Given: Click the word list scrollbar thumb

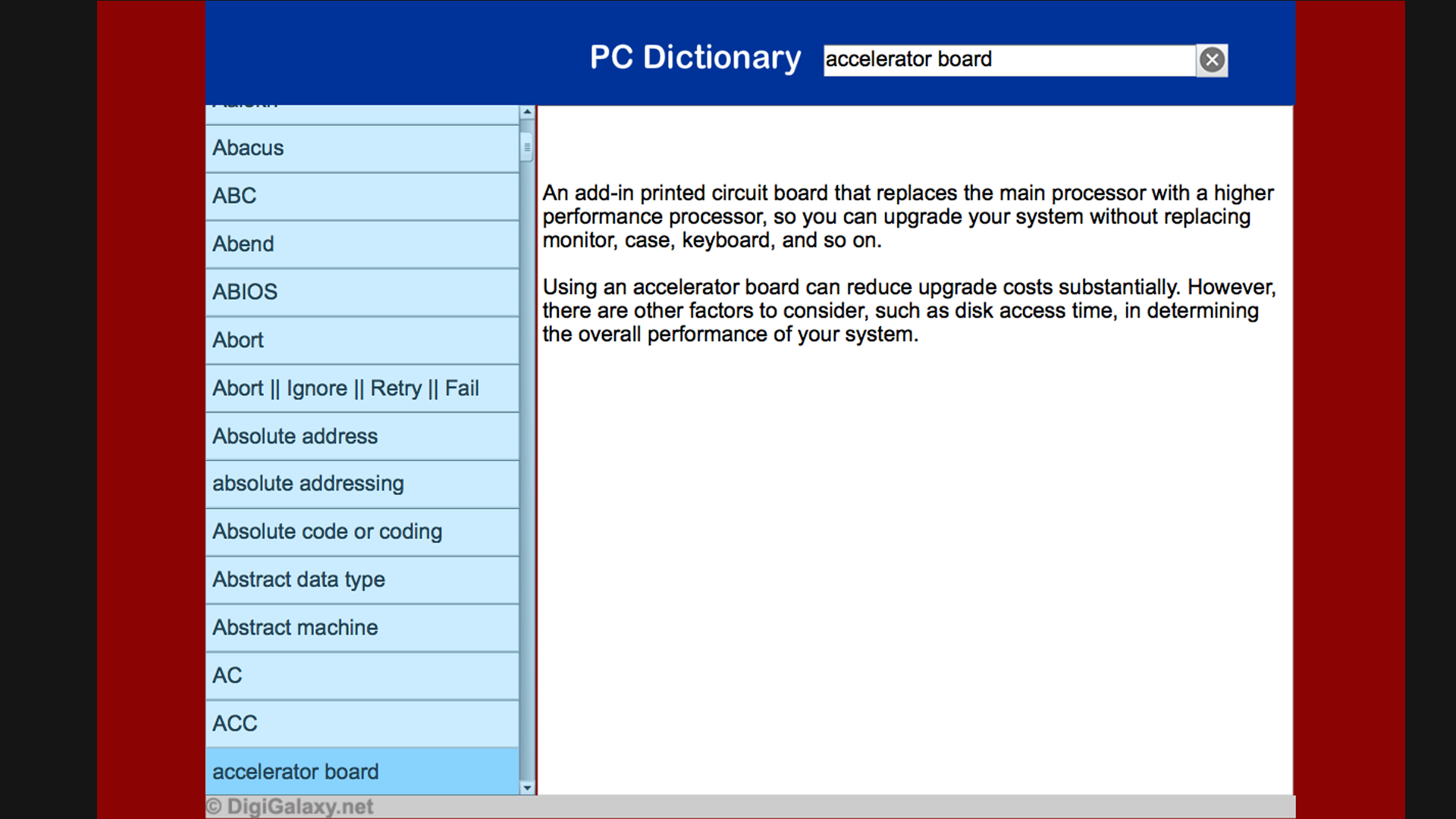Looking at the screenshot, I should (527, 147).
